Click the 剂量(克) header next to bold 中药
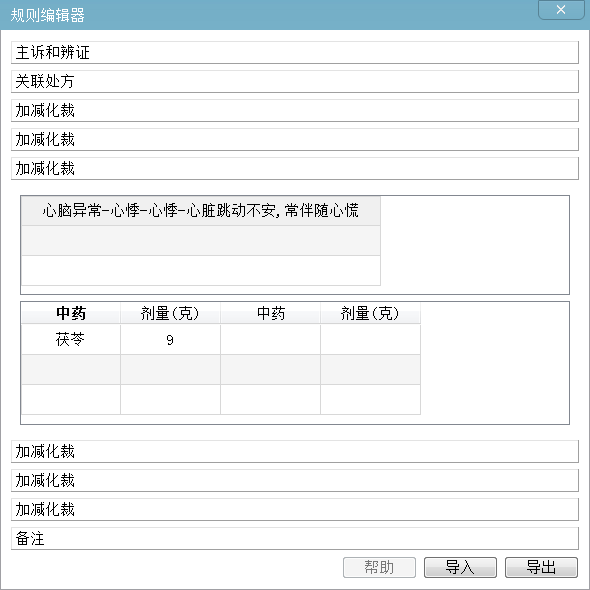The image size is (590, 590). click(170, 313)
